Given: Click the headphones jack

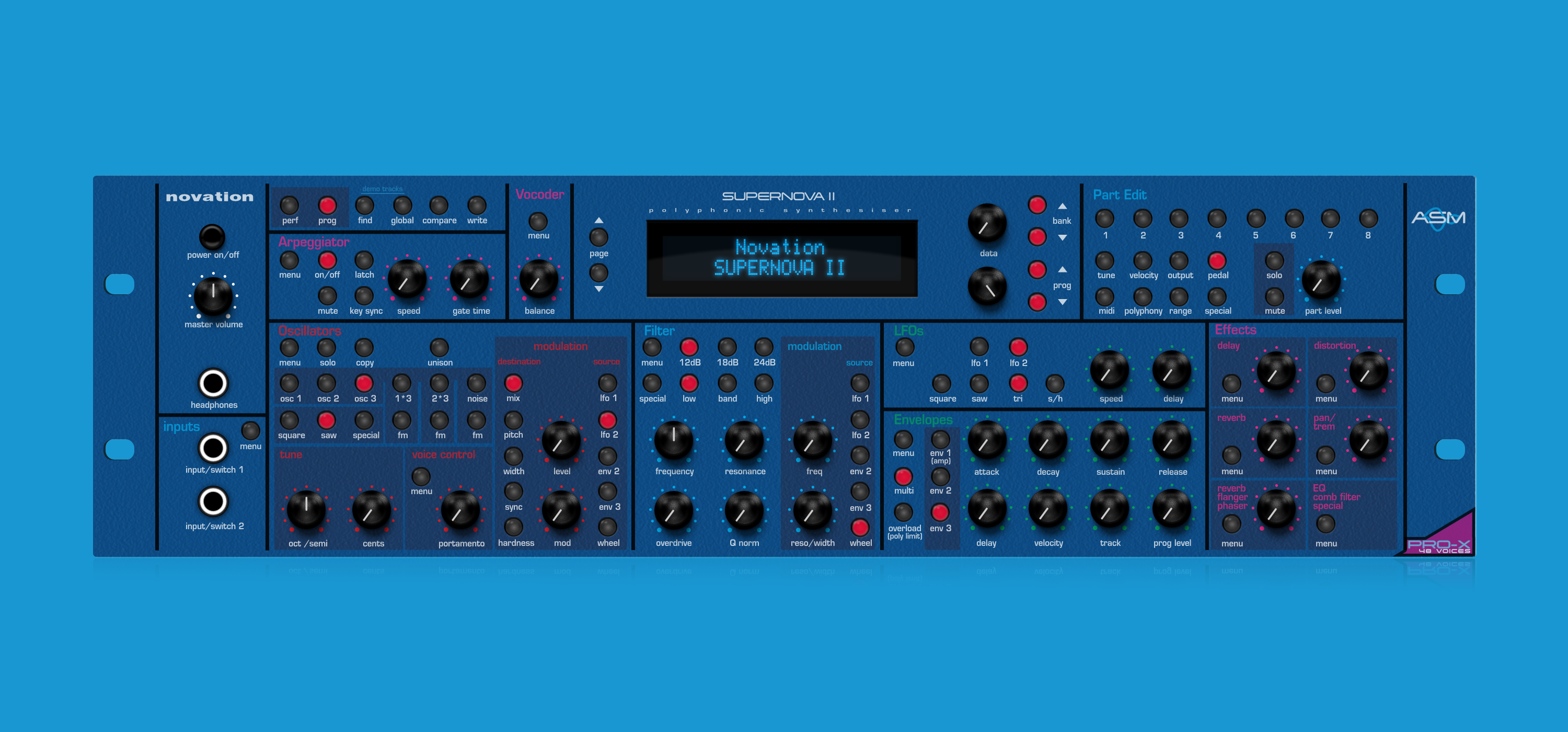Looking at the screenshot, I should 213,383.
